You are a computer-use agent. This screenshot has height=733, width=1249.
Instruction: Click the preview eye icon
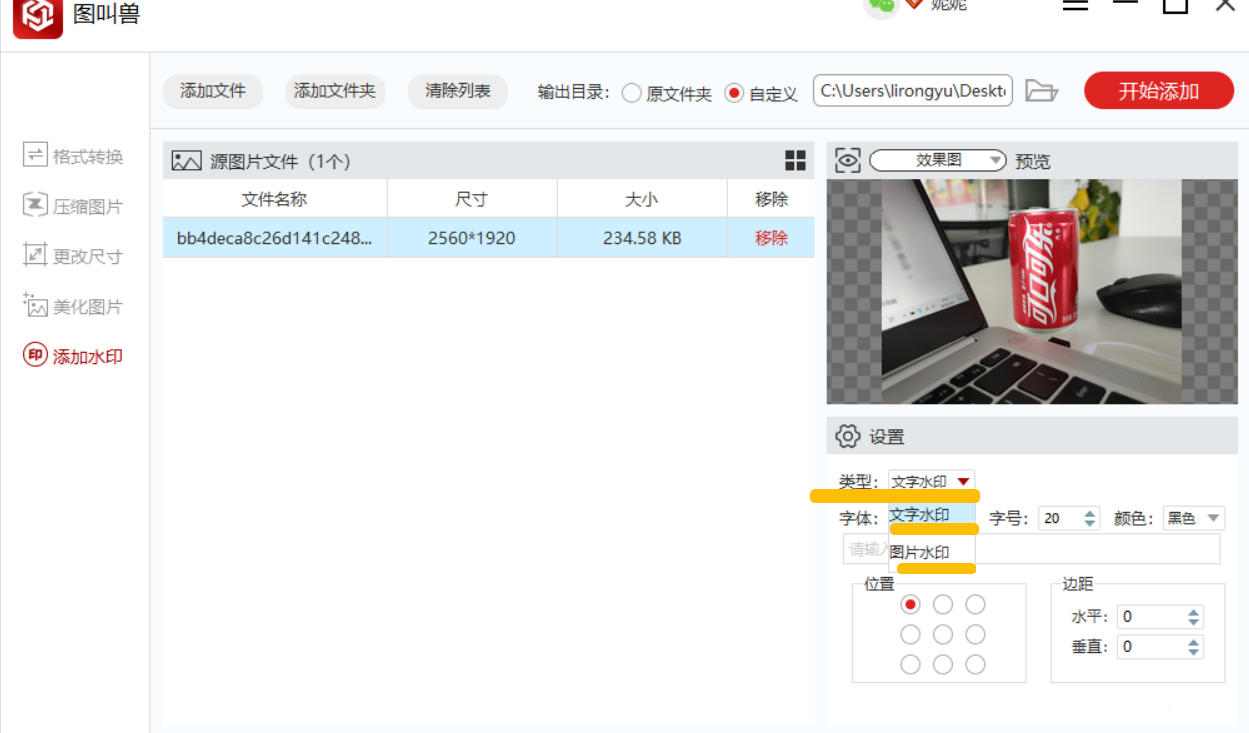(x=847, y=159)
